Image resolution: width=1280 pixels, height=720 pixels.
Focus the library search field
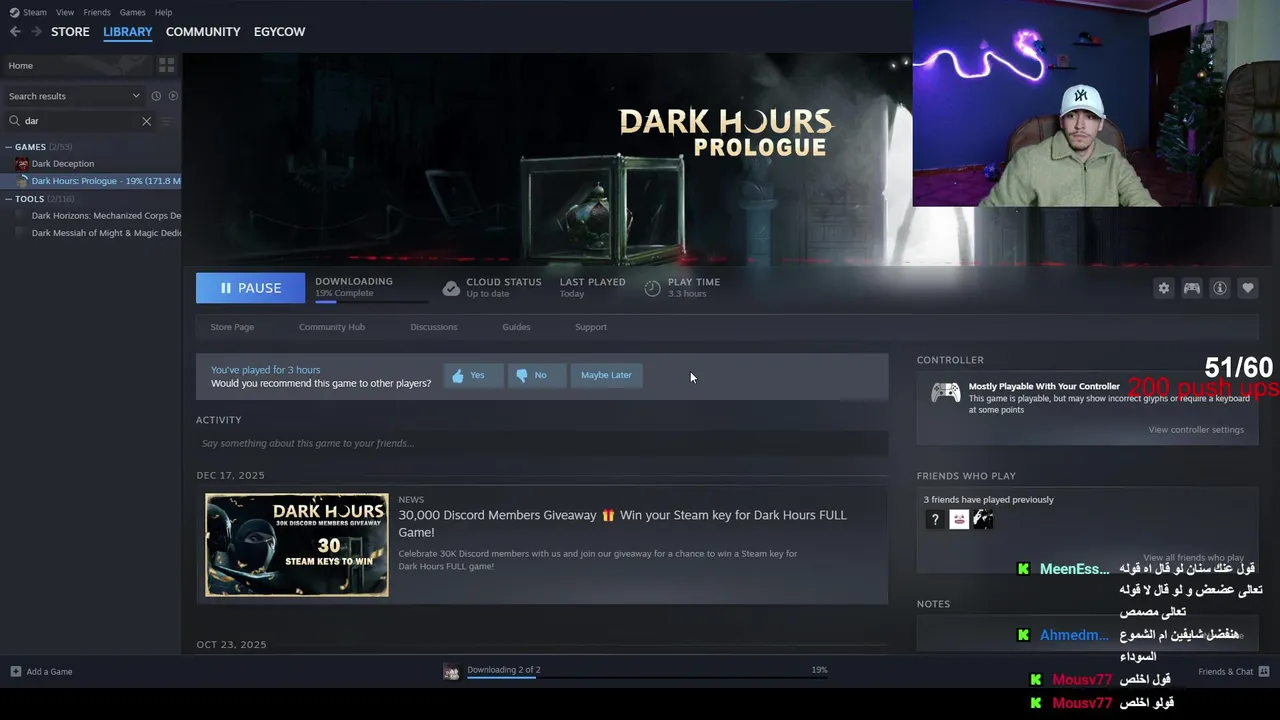(80, 121)
